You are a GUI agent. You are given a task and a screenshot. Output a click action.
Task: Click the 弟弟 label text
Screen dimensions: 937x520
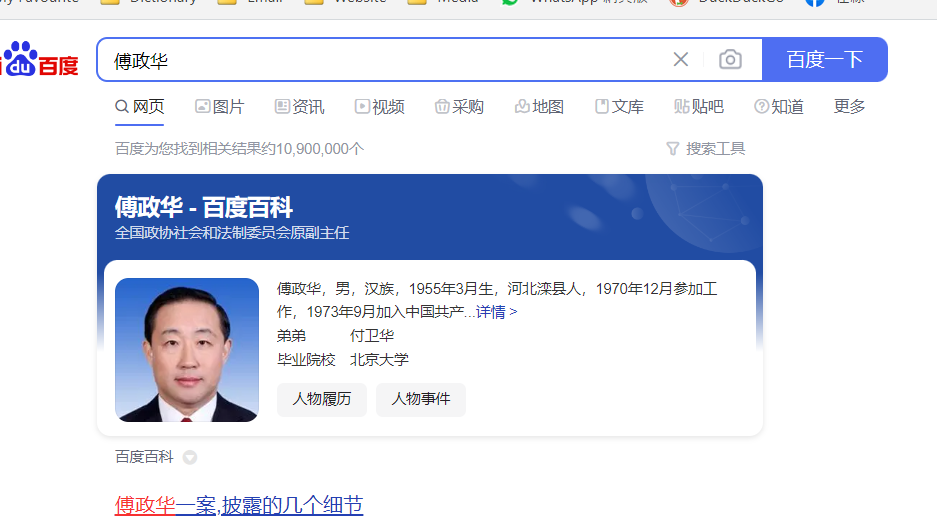(291, 335)
